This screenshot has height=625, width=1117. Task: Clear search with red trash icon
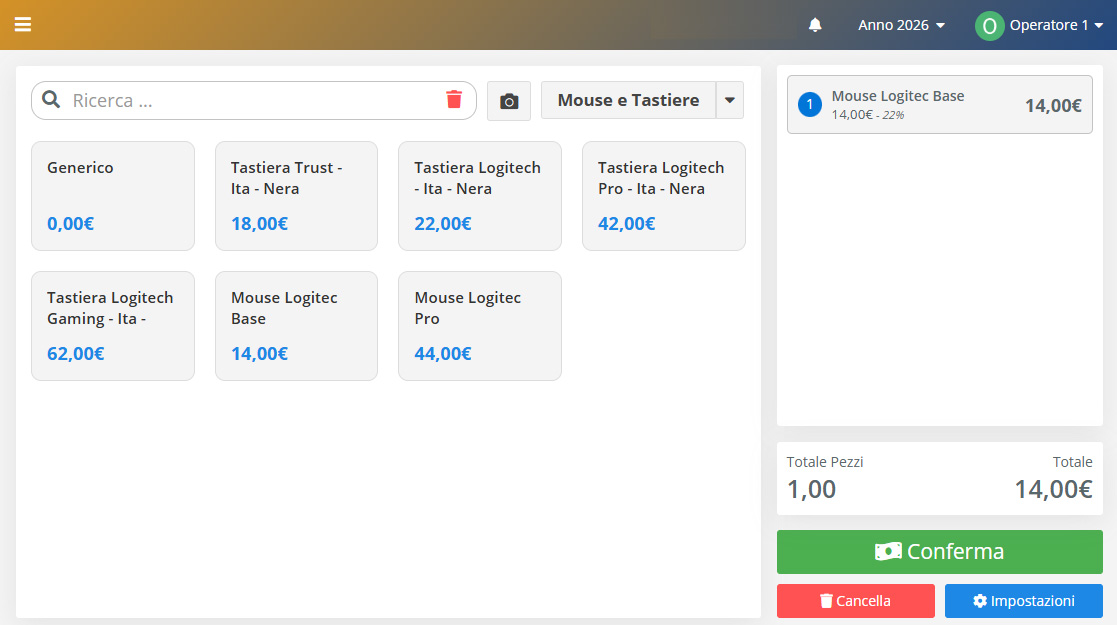point(454,99)
